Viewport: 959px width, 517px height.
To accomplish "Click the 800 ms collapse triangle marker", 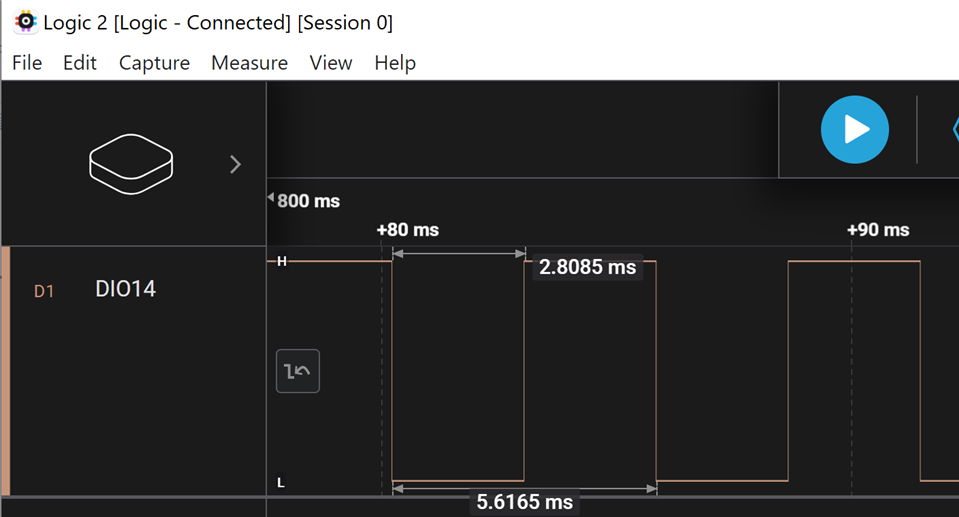I will pos(270,199).
